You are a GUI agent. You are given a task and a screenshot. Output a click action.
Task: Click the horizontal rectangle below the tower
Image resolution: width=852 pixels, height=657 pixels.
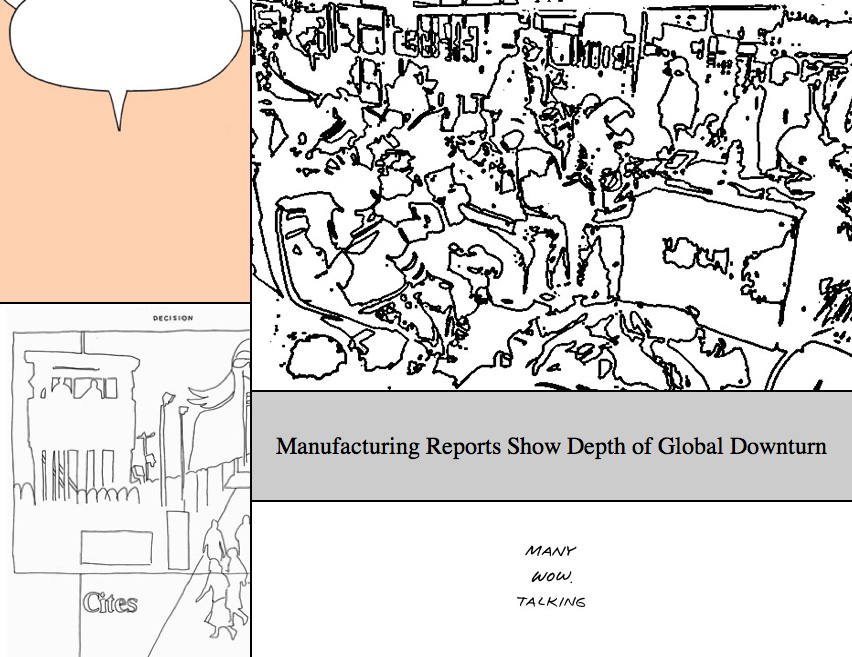pos(116,547)
